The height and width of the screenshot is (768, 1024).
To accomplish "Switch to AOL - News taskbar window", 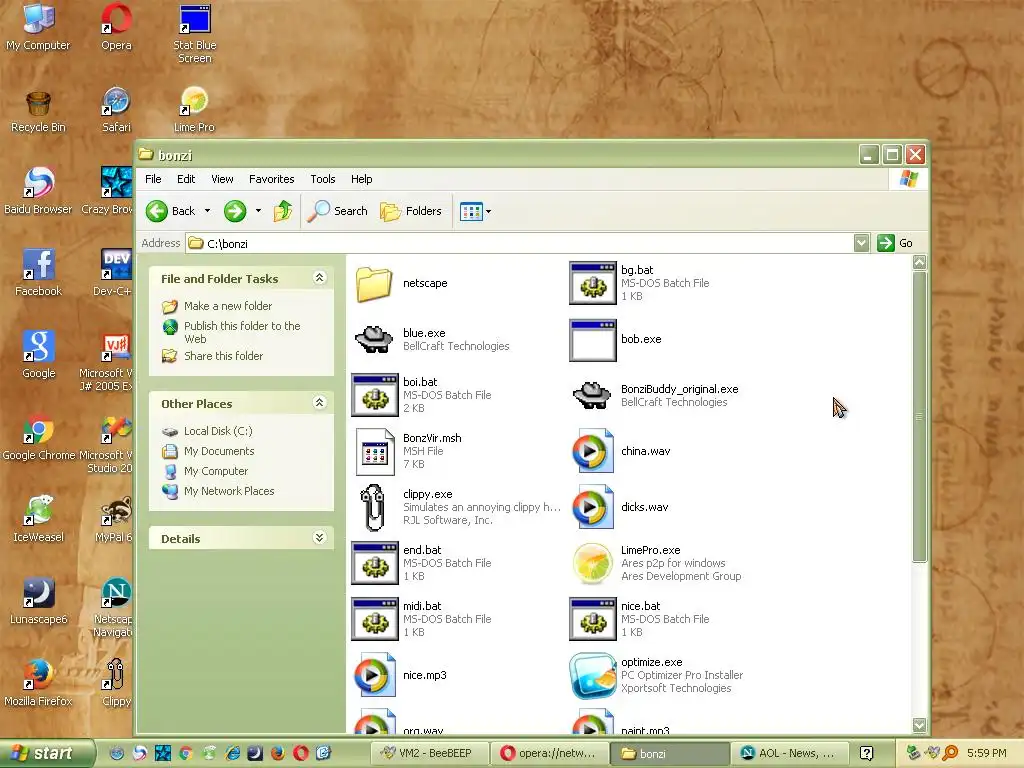I will point(788,754).
